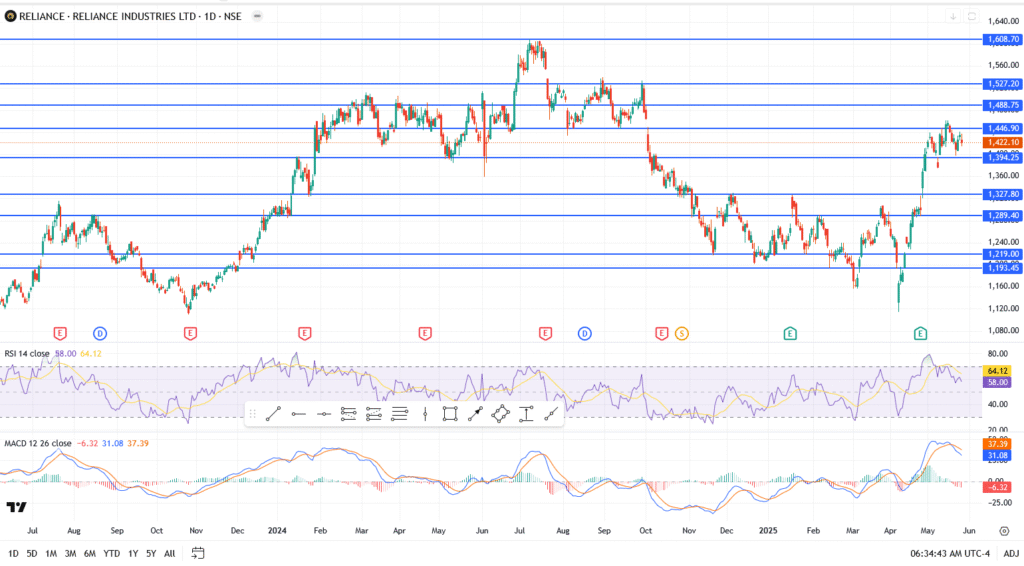Open the green earnings marker near May 2025
Image resolution: width=1024 pixels, height=566 pixels.
[920, 334]
